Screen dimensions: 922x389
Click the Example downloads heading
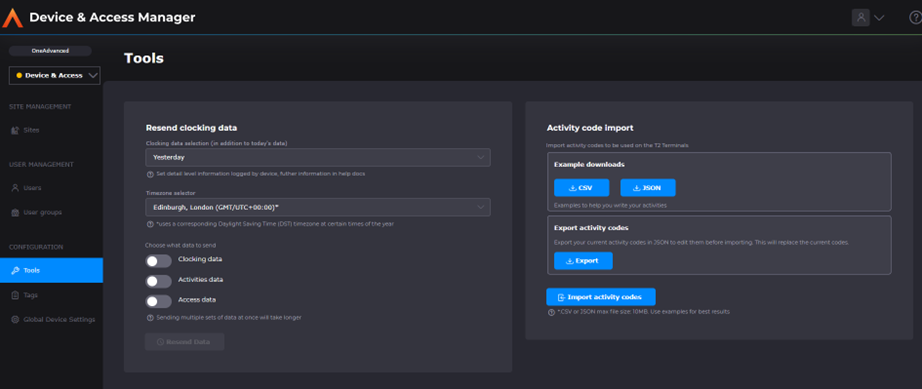[589, 165]
